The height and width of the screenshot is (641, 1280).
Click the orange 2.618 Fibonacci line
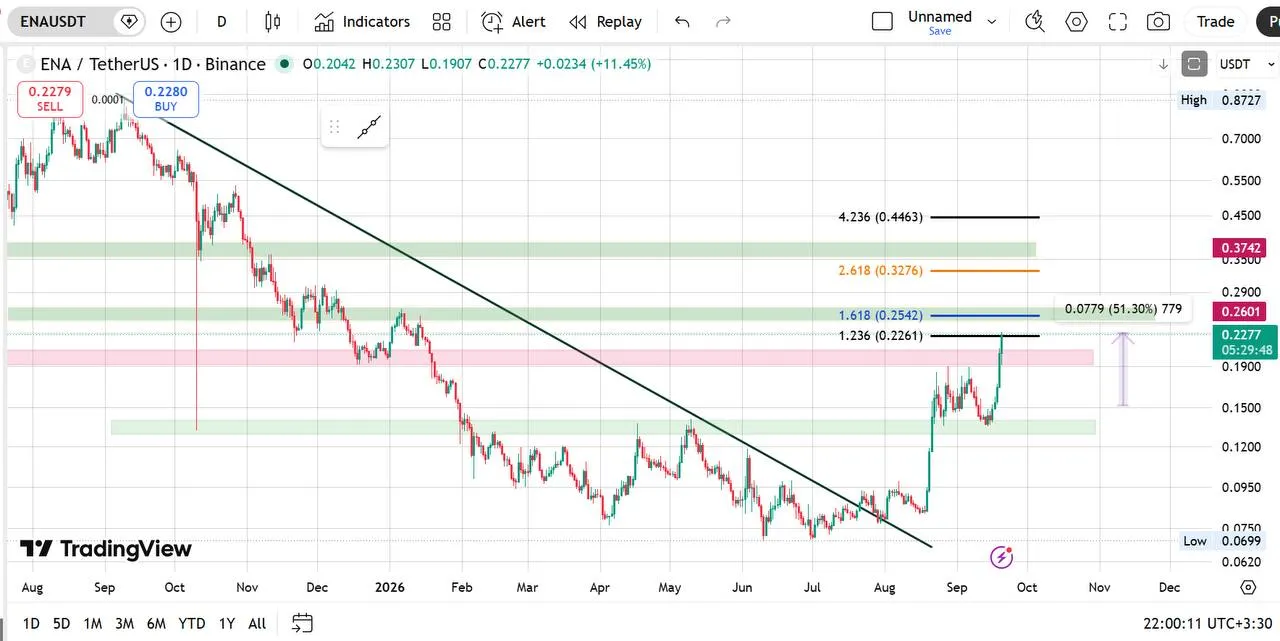point(984,271)
